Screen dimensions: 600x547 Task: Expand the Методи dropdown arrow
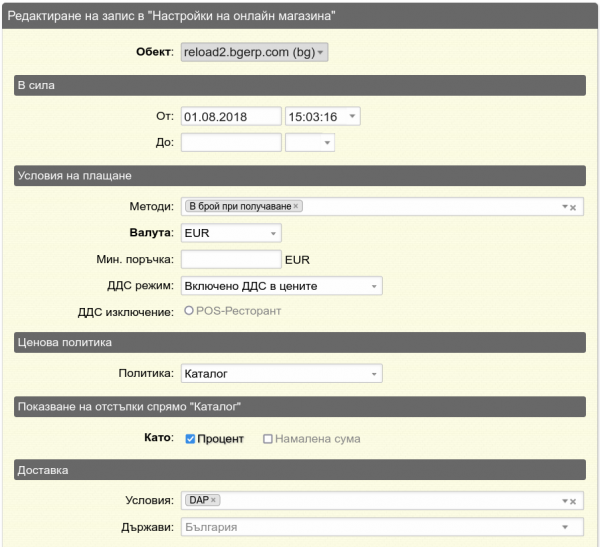[x=564, y=207]
